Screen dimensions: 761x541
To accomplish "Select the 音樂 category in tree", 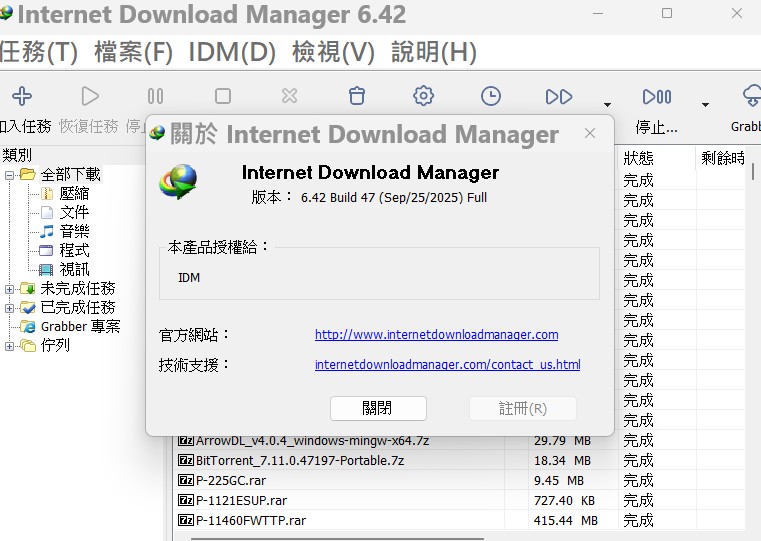I will point(74,232).
